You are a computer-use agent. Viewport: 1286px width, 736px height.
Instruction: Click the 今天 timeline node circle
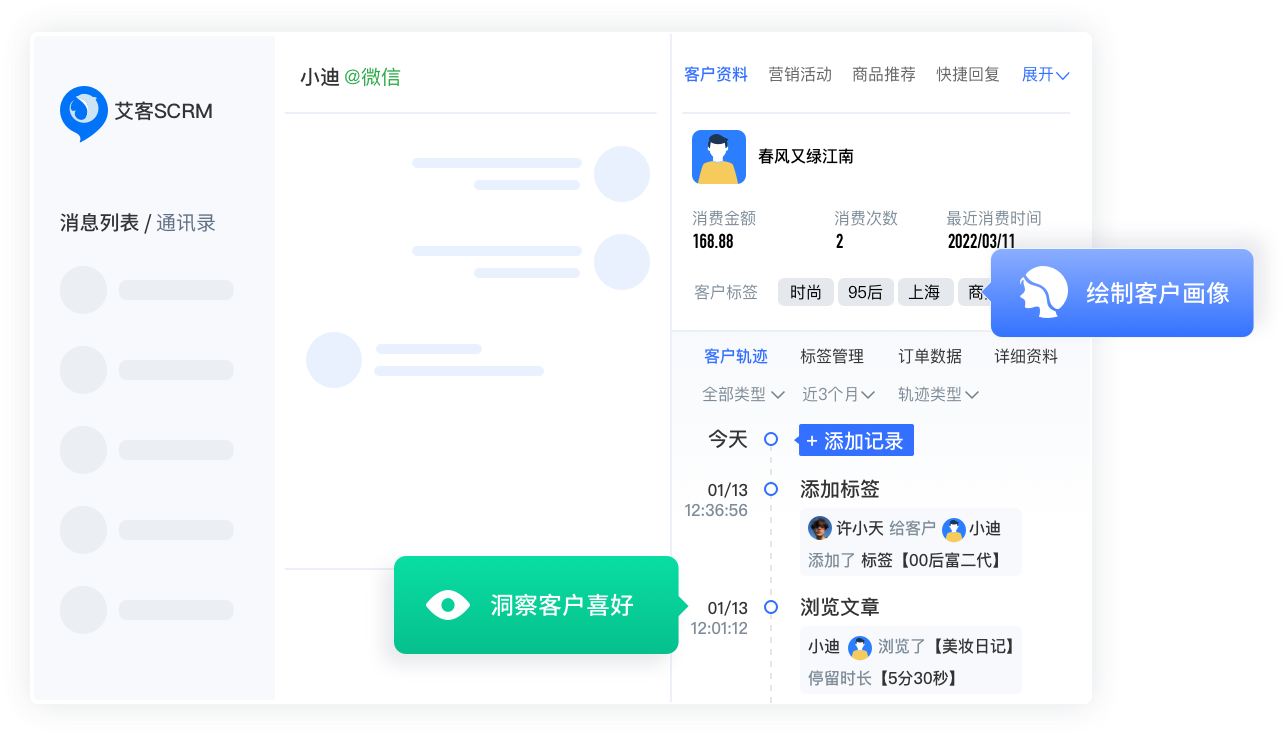[x=770, y=439]
